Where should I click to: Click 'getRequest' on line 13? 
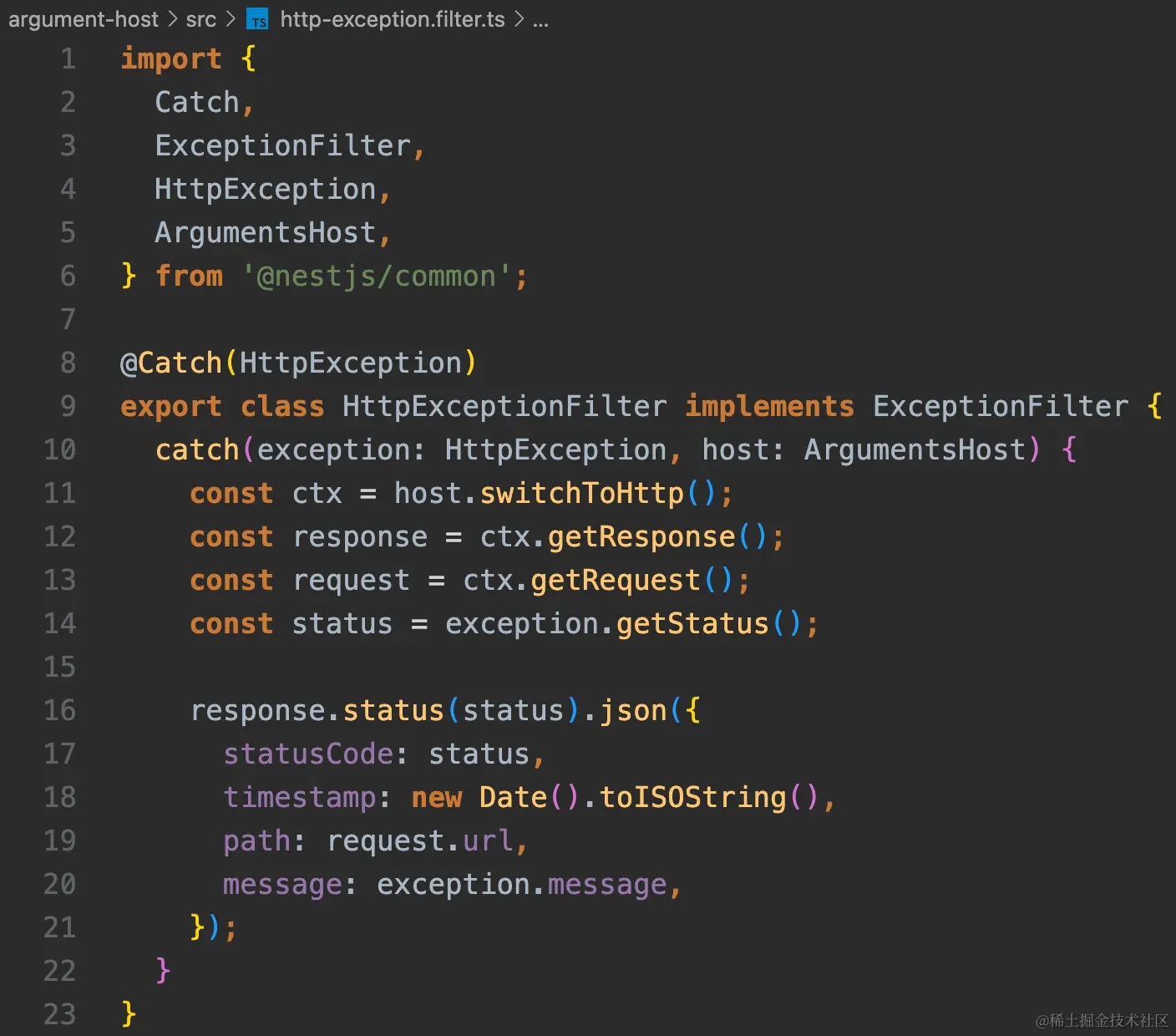tap(616, 581)
